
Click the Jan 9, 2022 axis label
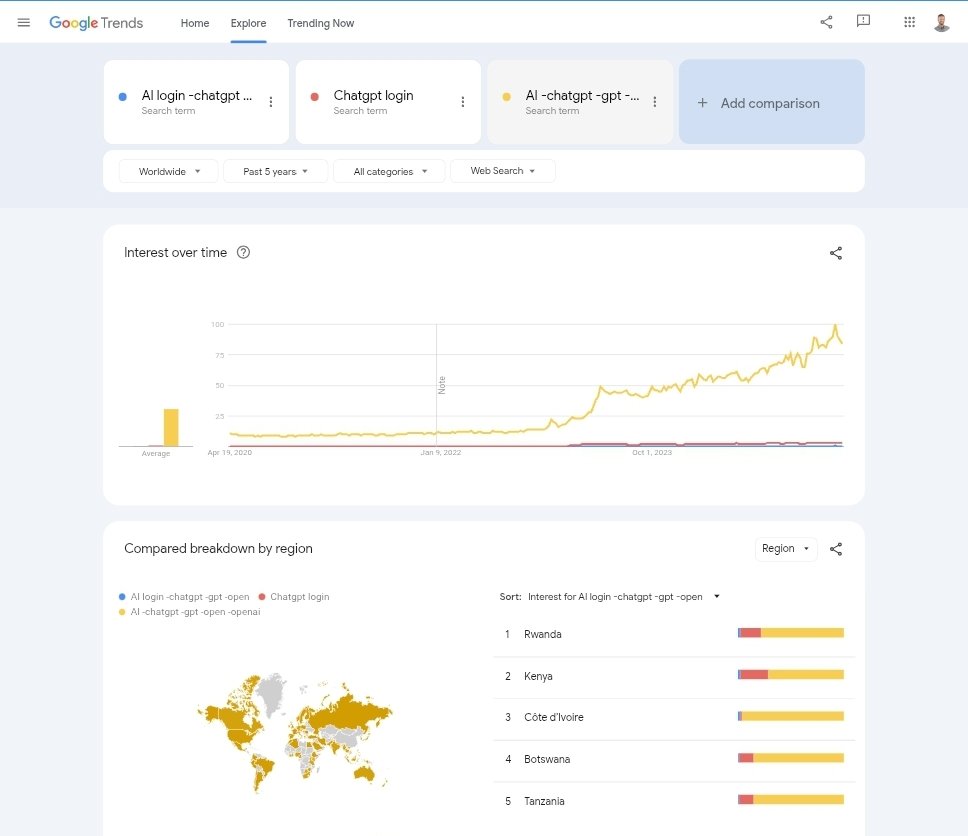[x=441, y=453]
